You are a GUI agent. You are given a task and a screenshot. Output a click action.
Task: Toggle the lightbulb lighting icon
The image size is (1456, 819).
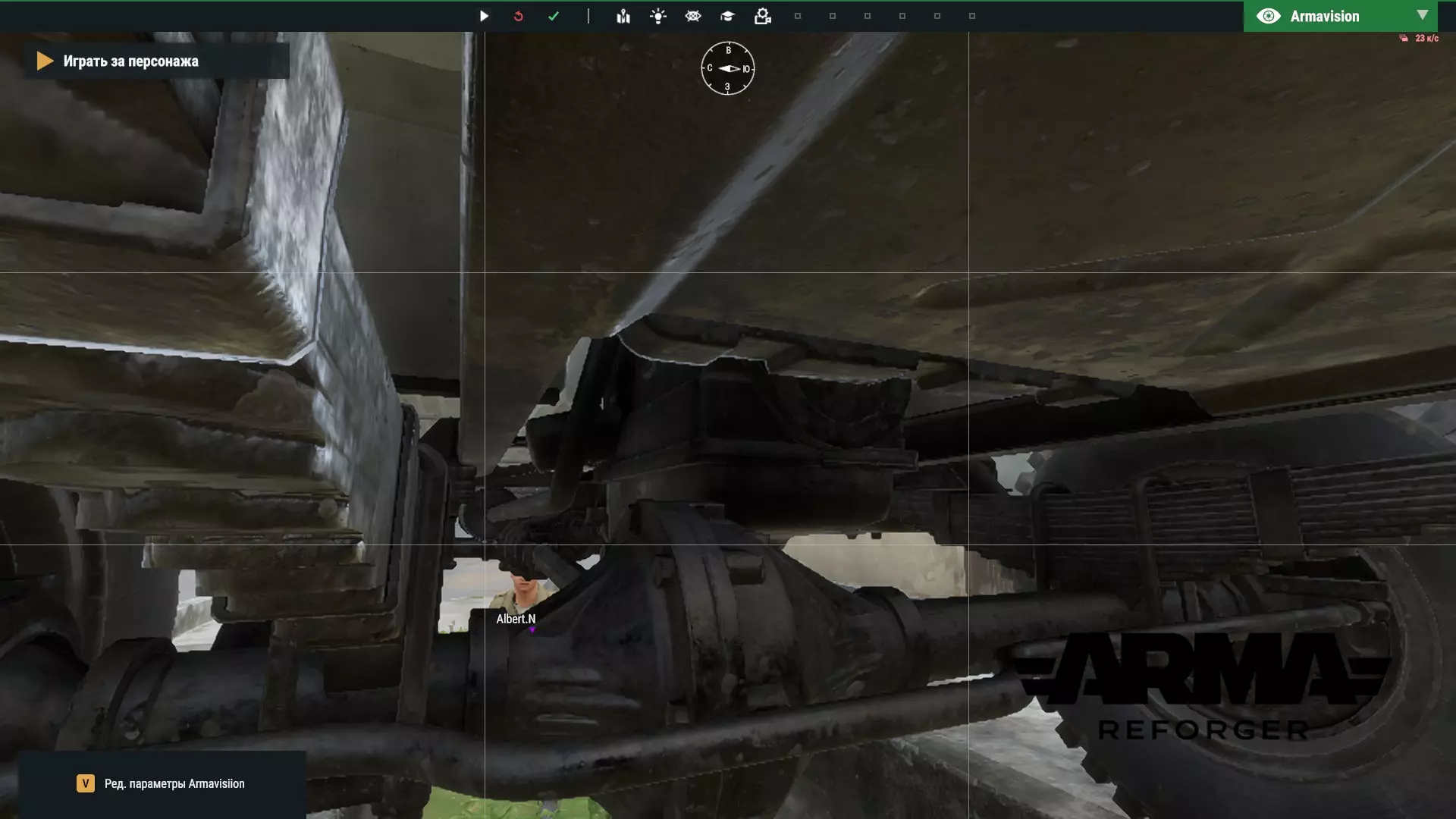pos(658,16)
